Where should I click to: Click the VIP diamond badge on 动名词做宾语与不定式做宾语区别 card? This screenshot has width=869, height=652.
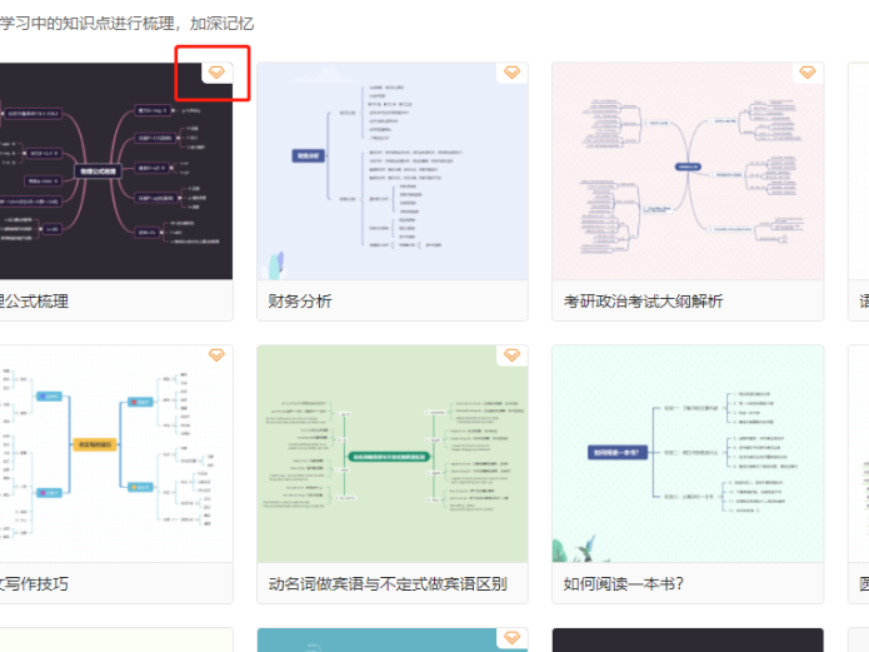[x=512, y=355]
